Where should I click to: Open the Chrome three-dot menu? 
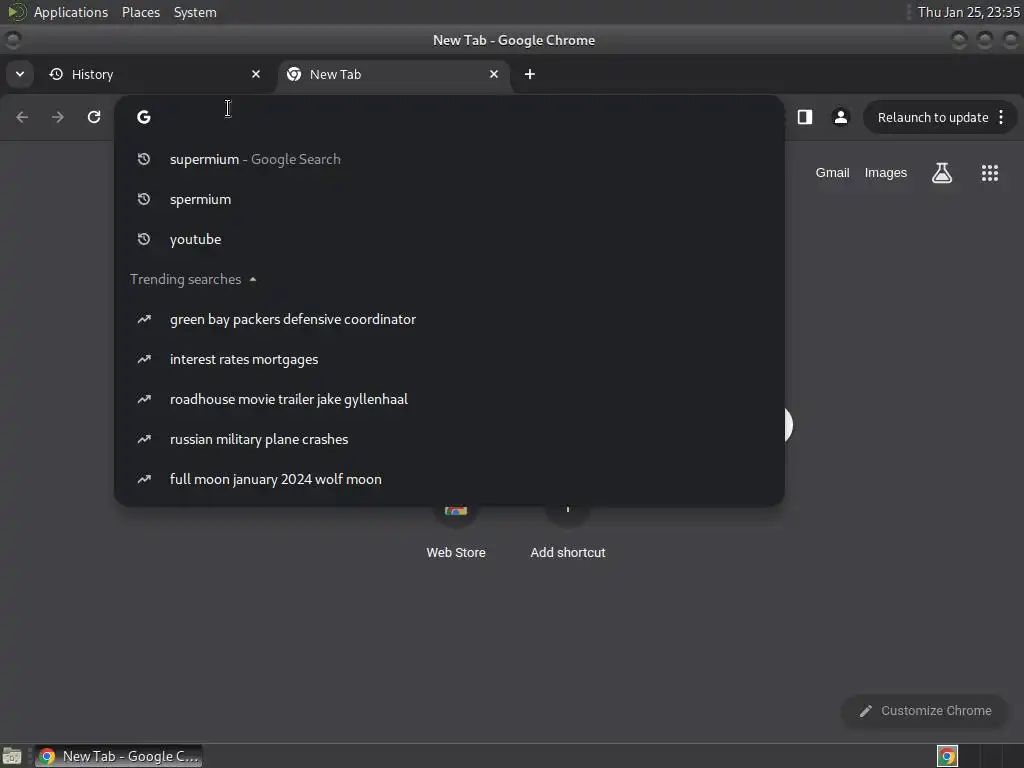coord(1001,118)
